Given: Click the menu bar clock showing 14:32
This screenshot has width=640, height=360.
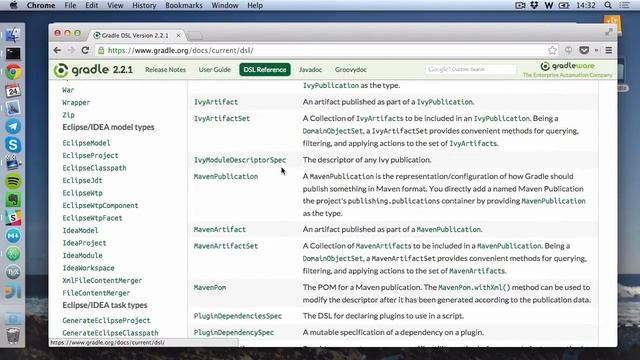Looking at the screenshot, I should click(x=586, y=5).
